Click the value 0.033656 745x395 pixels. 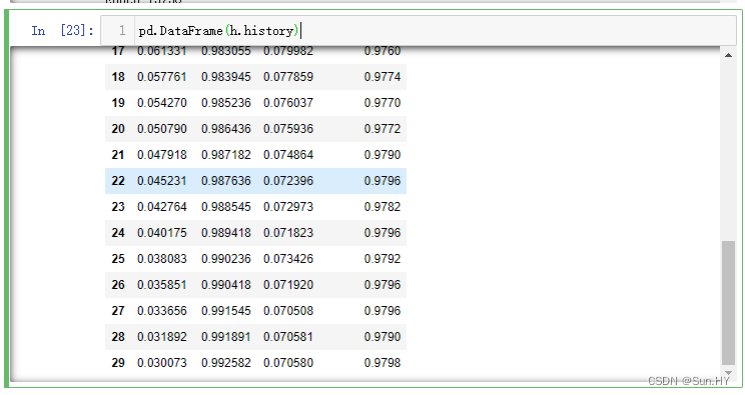(162, 311)
